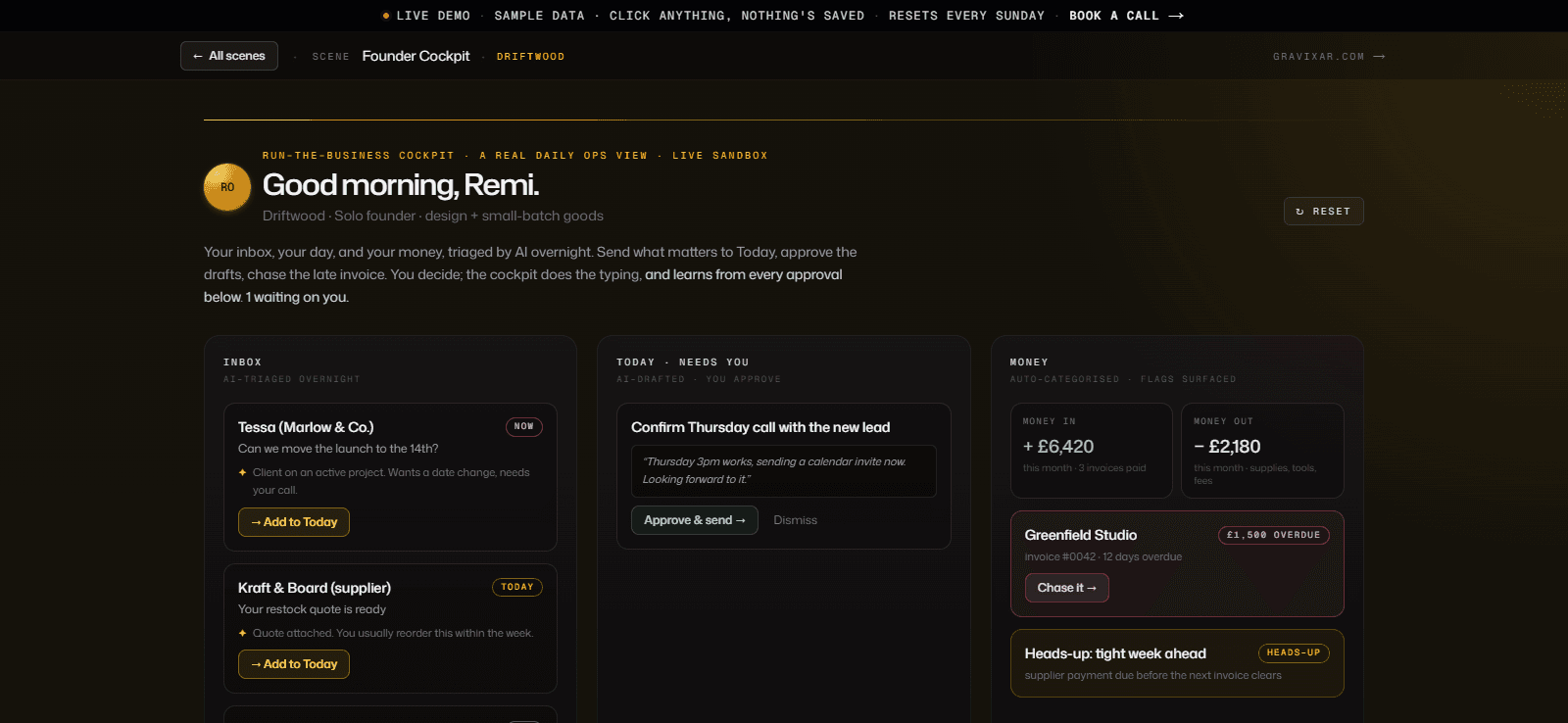Select the Money In card
Viewport: 1568px width, 723px height.
(x=1092, y=451)
